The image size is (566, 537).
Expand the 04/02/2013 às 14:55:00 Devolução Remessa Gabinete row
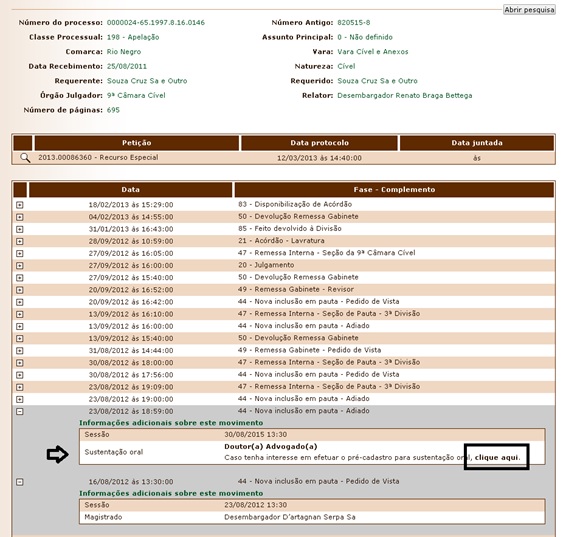point(20,217)
